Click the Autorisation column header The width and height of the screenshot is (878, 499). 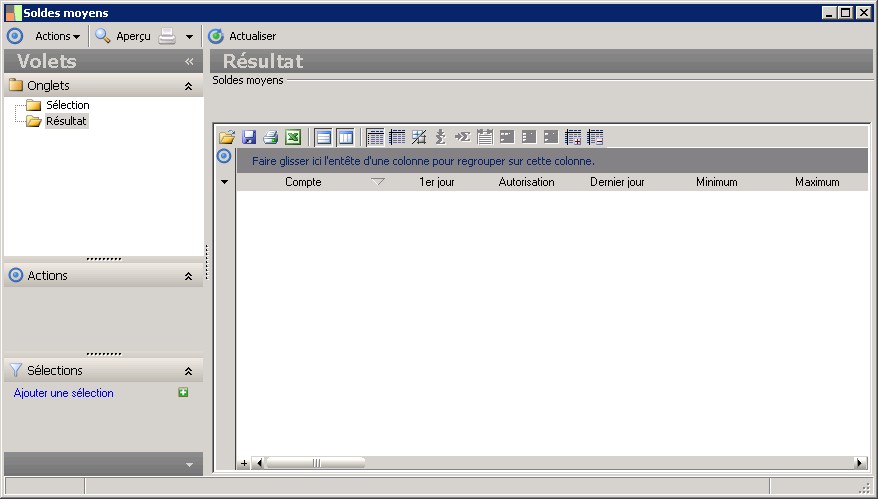[x=526, y=182]
